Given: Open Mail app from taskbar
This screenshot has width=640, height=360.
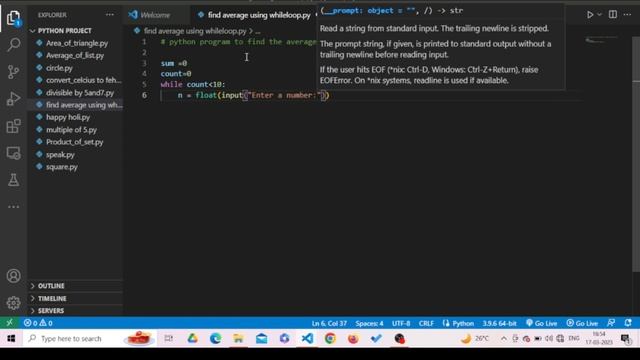Looking at the screenshot, I should coord(262,338).
